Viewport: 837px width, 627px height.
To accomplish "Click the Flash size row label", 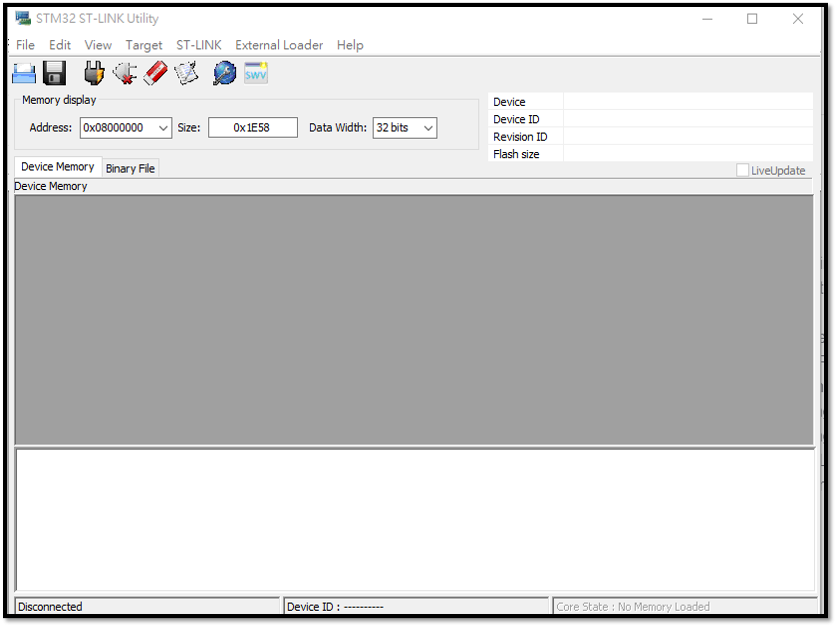I will (516, 154).
